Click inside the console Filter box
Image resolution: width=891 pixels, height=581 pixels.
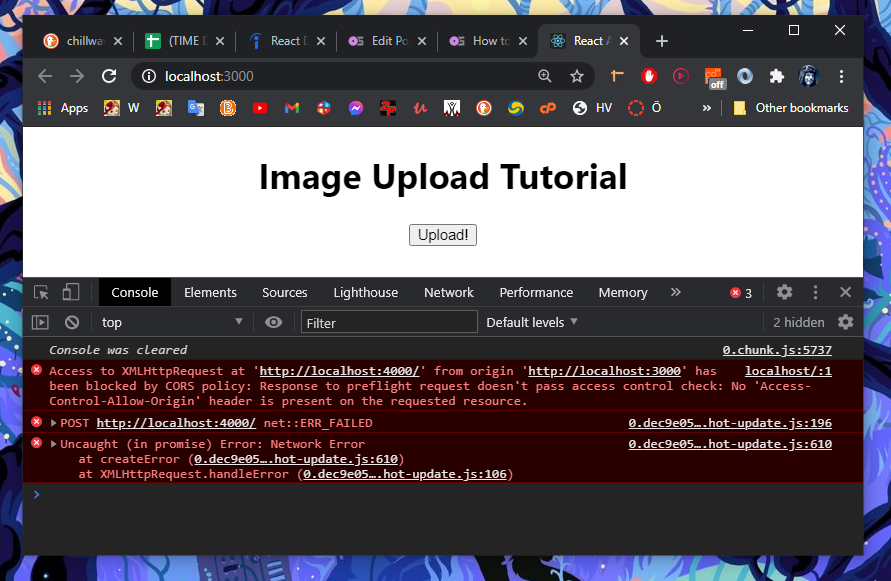(389, 321)
